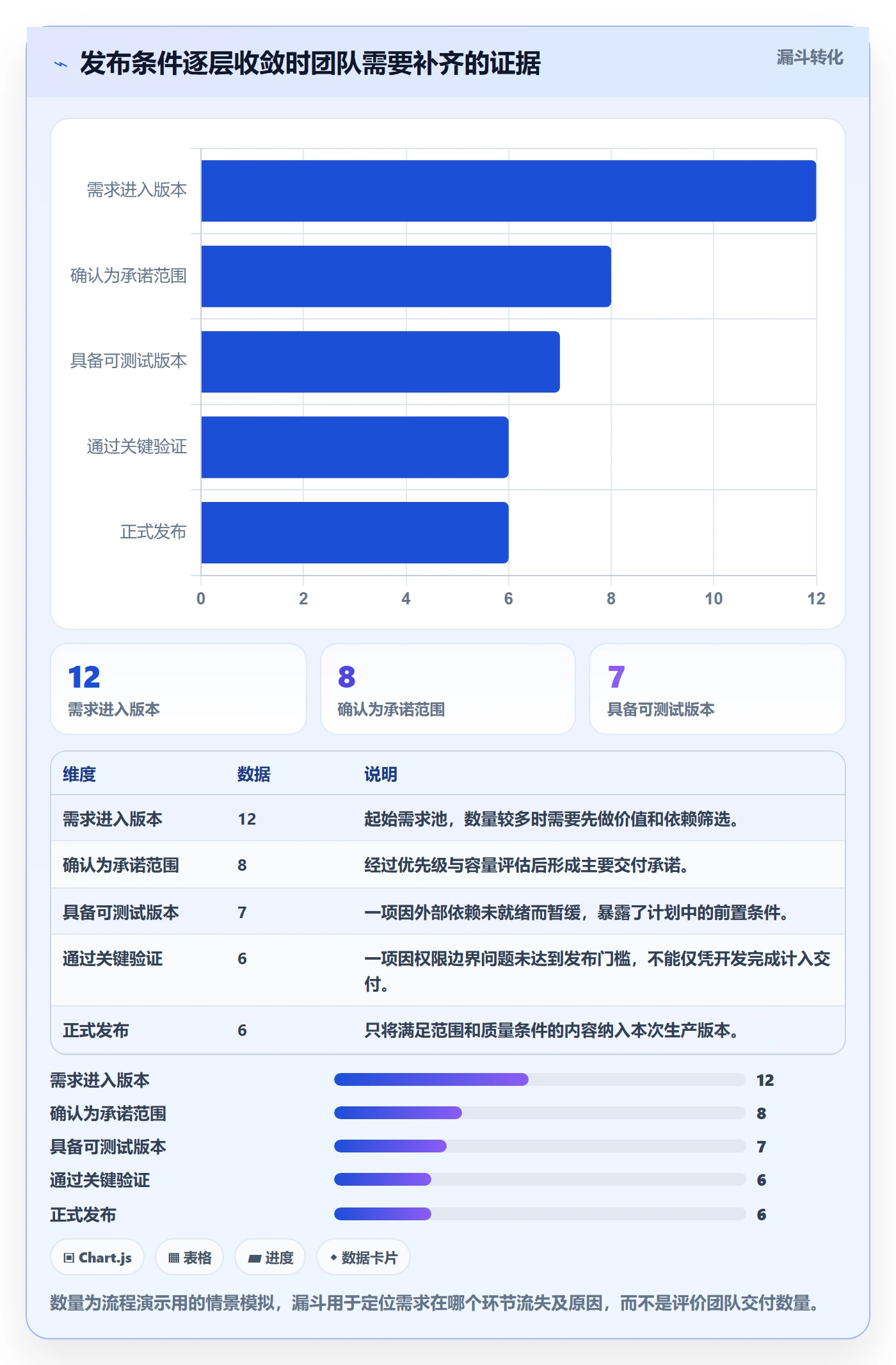Select the data card showing 7
The image size is (896, 1365).
click(x=717, y=689)
